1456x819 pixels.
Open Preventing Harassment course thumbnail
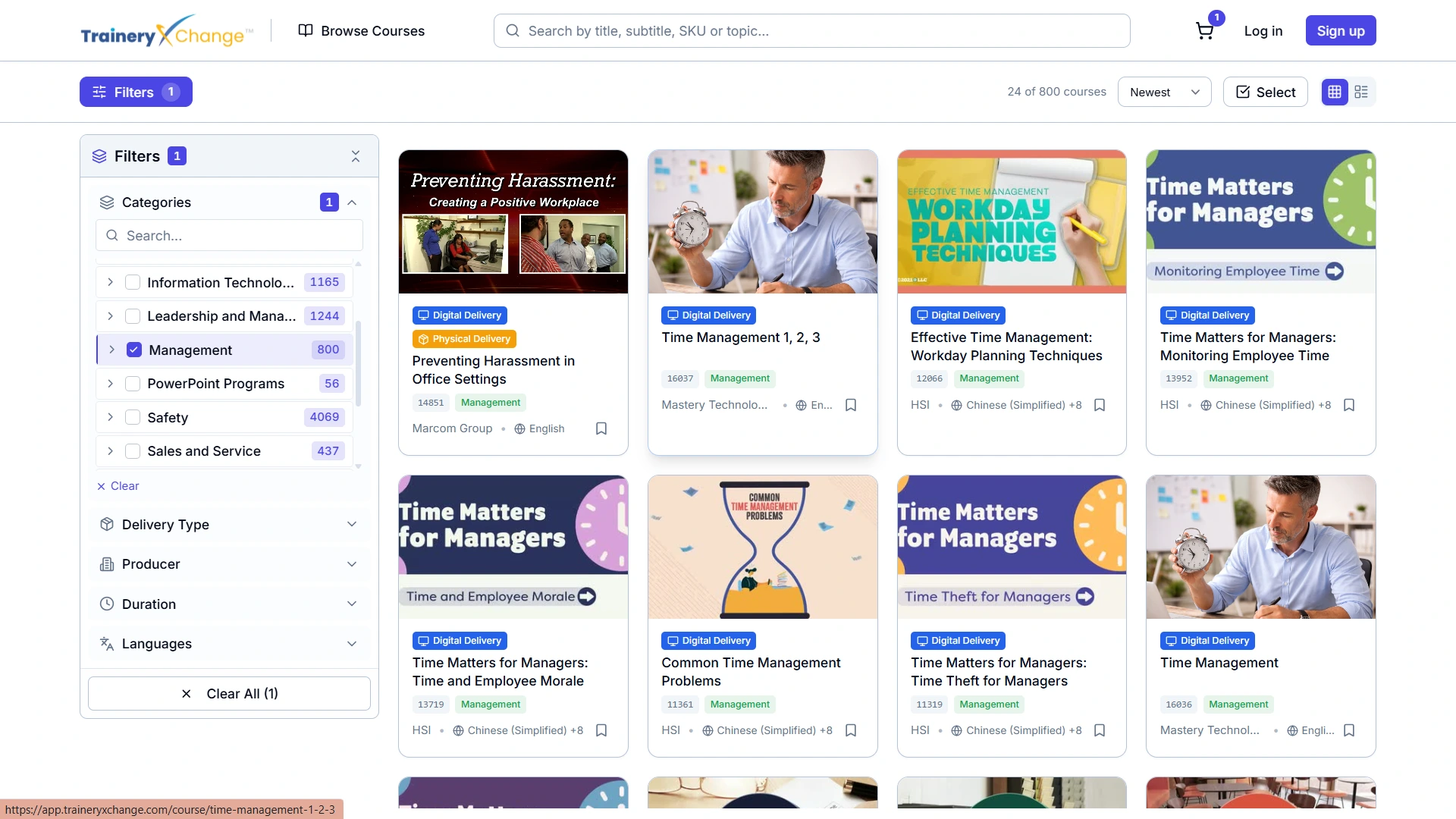click(x=513, y=221)
